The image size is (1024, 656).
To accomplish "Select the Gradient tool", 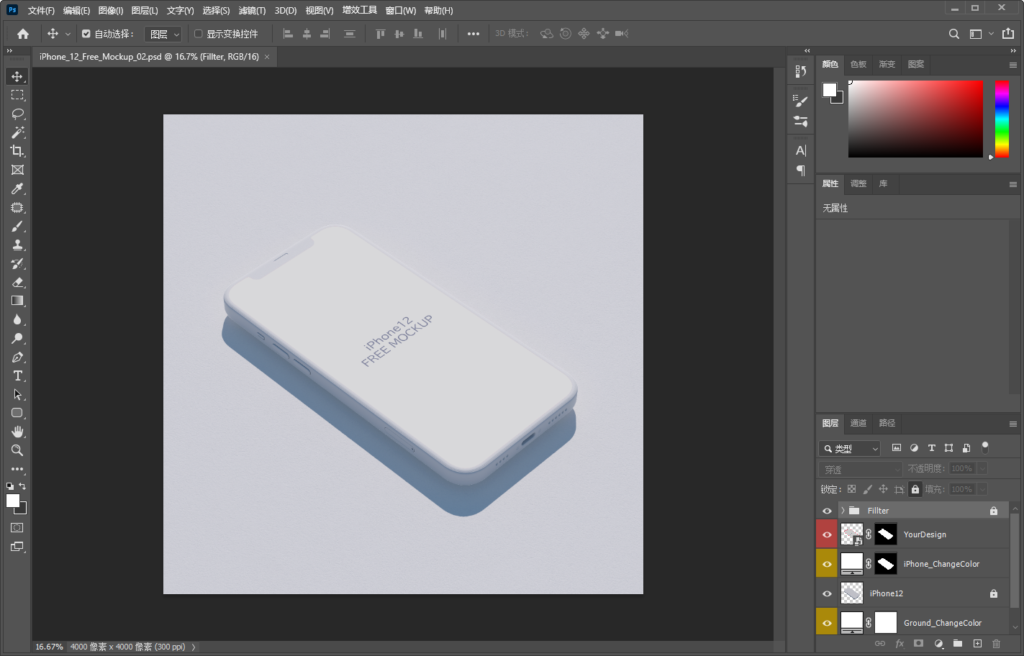I will (17, 301).
